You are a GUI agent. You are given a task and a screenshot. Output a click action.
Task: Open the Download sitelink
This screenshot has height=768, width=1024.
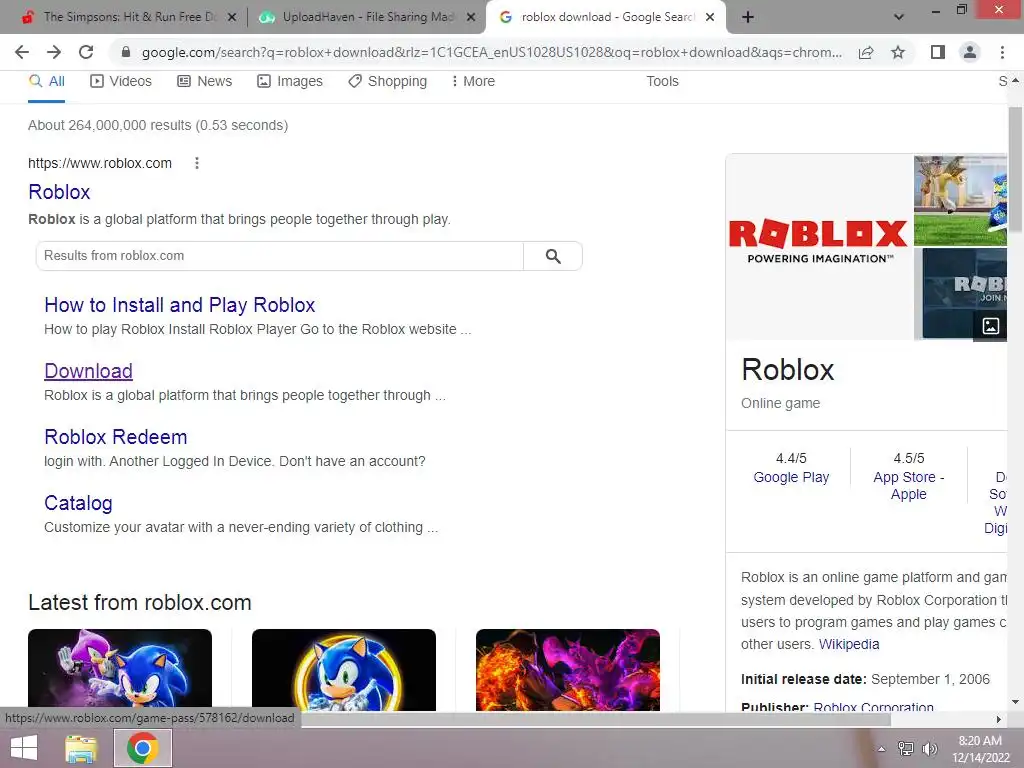[88, 371]
